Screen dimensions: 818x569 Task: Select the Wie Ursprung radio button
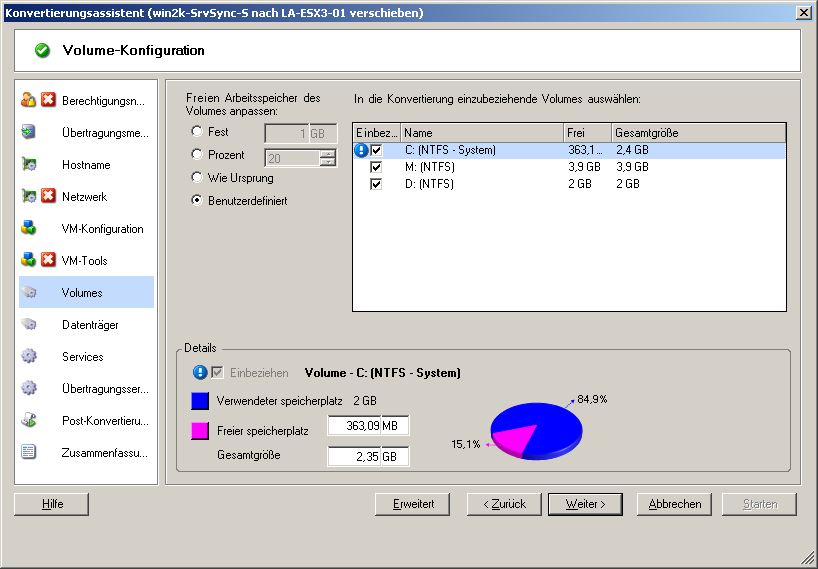point(197,177)
